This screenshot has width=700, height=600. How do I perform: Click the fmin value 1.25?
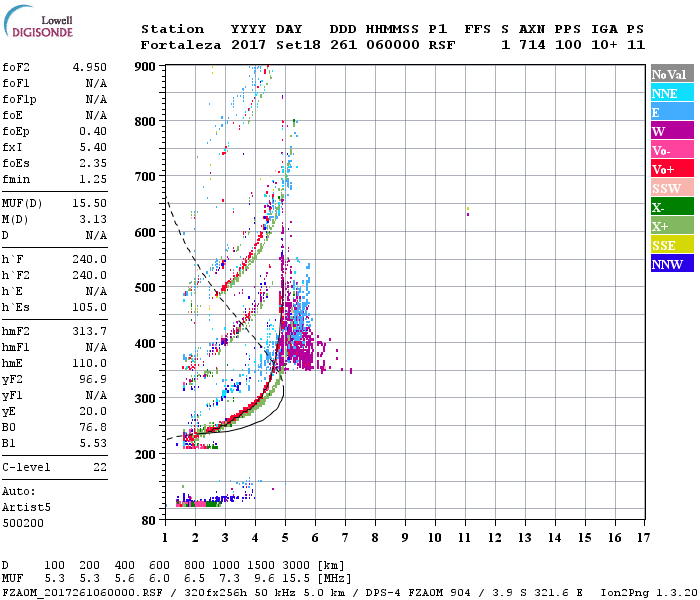click(93, 179)
